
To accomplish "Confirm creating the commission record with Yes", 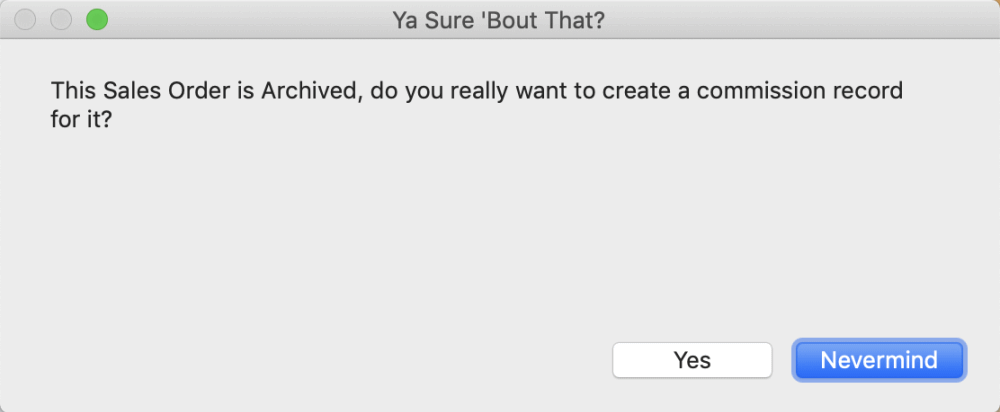I will (692, 360).
